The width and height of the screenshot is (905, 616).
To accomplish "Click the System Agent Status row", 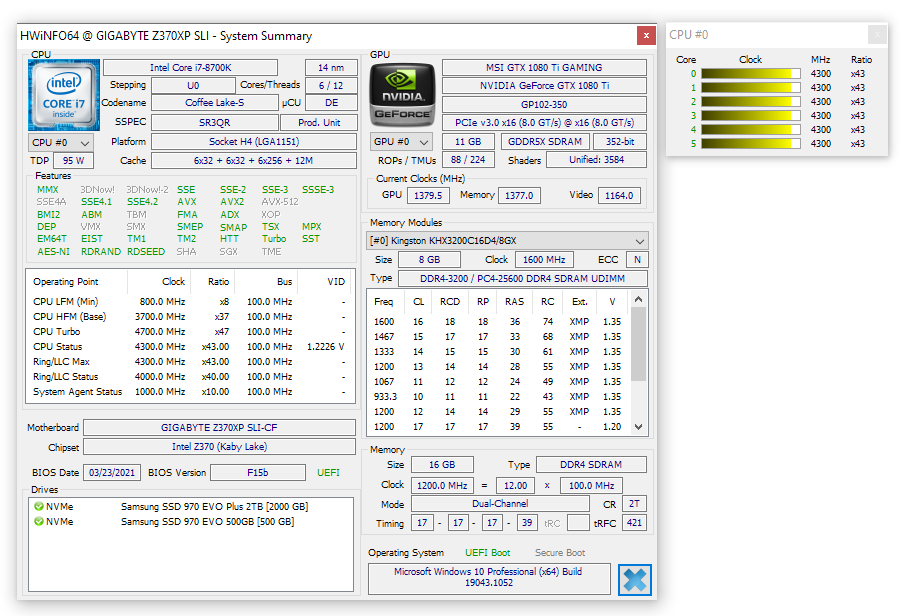I will pyautogui.click(x=190, y=392).
